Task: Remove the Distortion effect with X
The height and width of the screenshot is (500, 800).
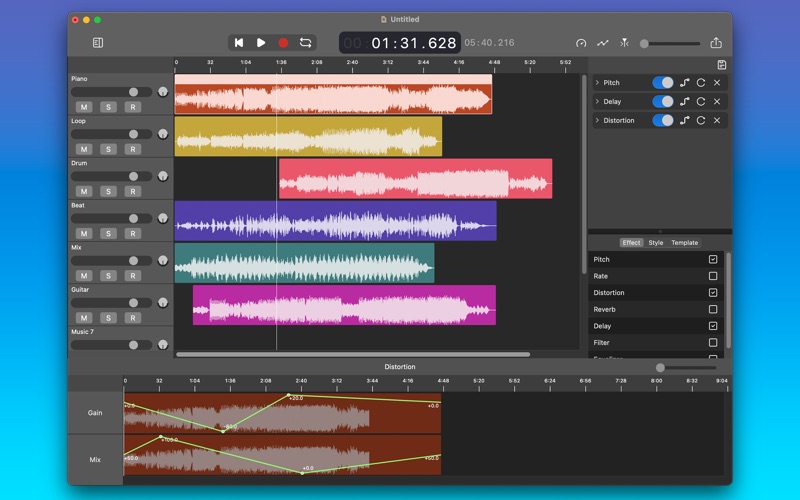Action: click(x=716, y=120)
